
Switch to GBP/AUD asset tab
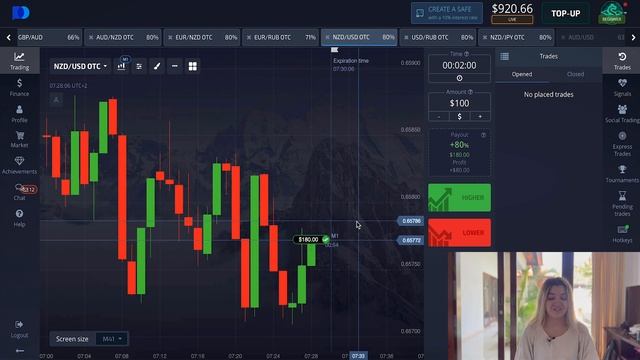point(48,37)
